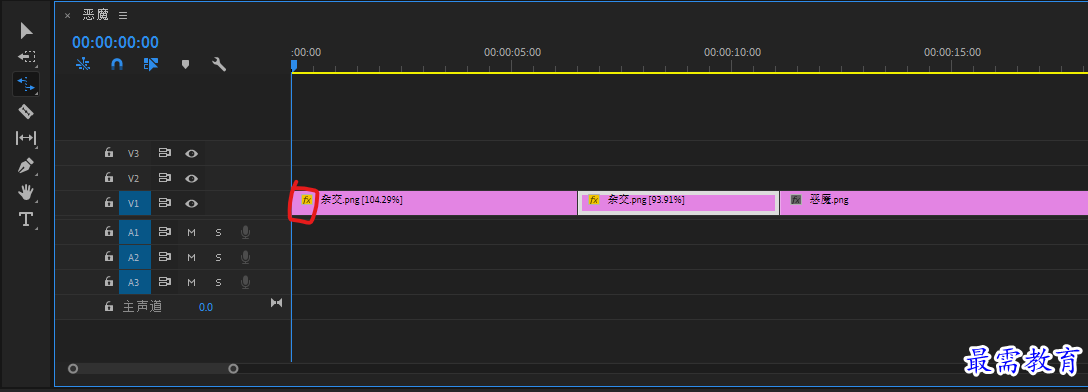Screen dimensions: 1088x392
Task: Add a marker to the timeline
Action: [x=185, y=65]
